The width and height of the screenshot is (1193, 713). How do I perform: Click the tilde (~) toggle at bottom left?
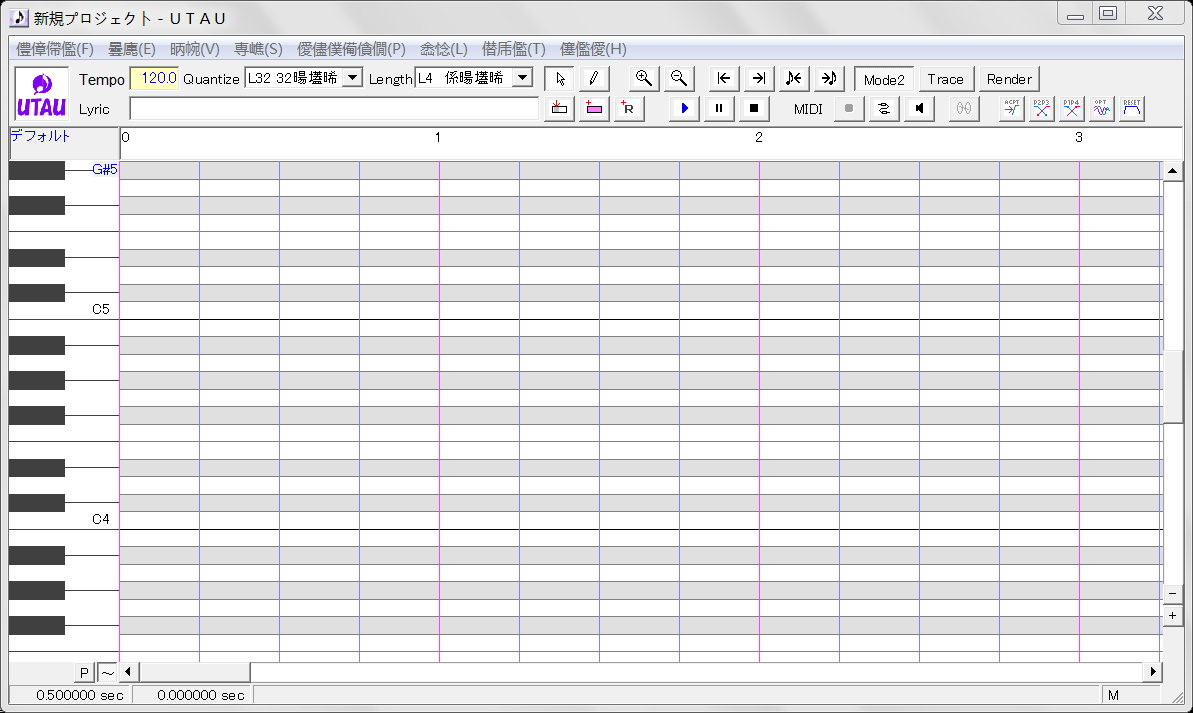coord(107,672)
